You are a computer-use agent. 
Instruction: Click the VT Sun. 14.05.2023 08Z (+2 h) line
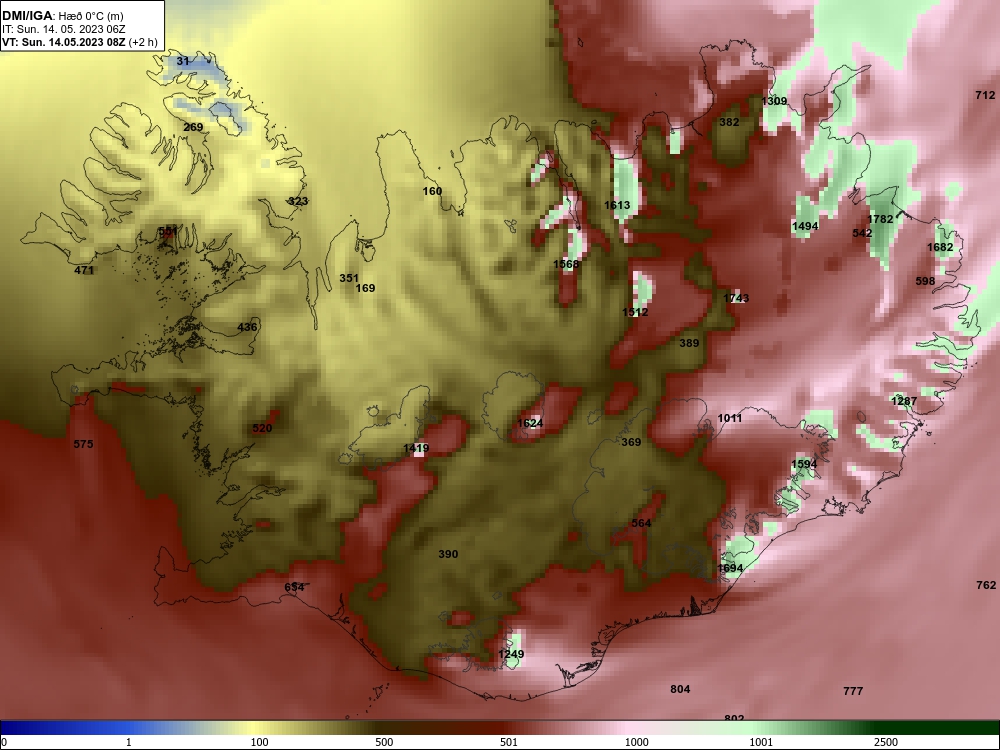point(80,42)
